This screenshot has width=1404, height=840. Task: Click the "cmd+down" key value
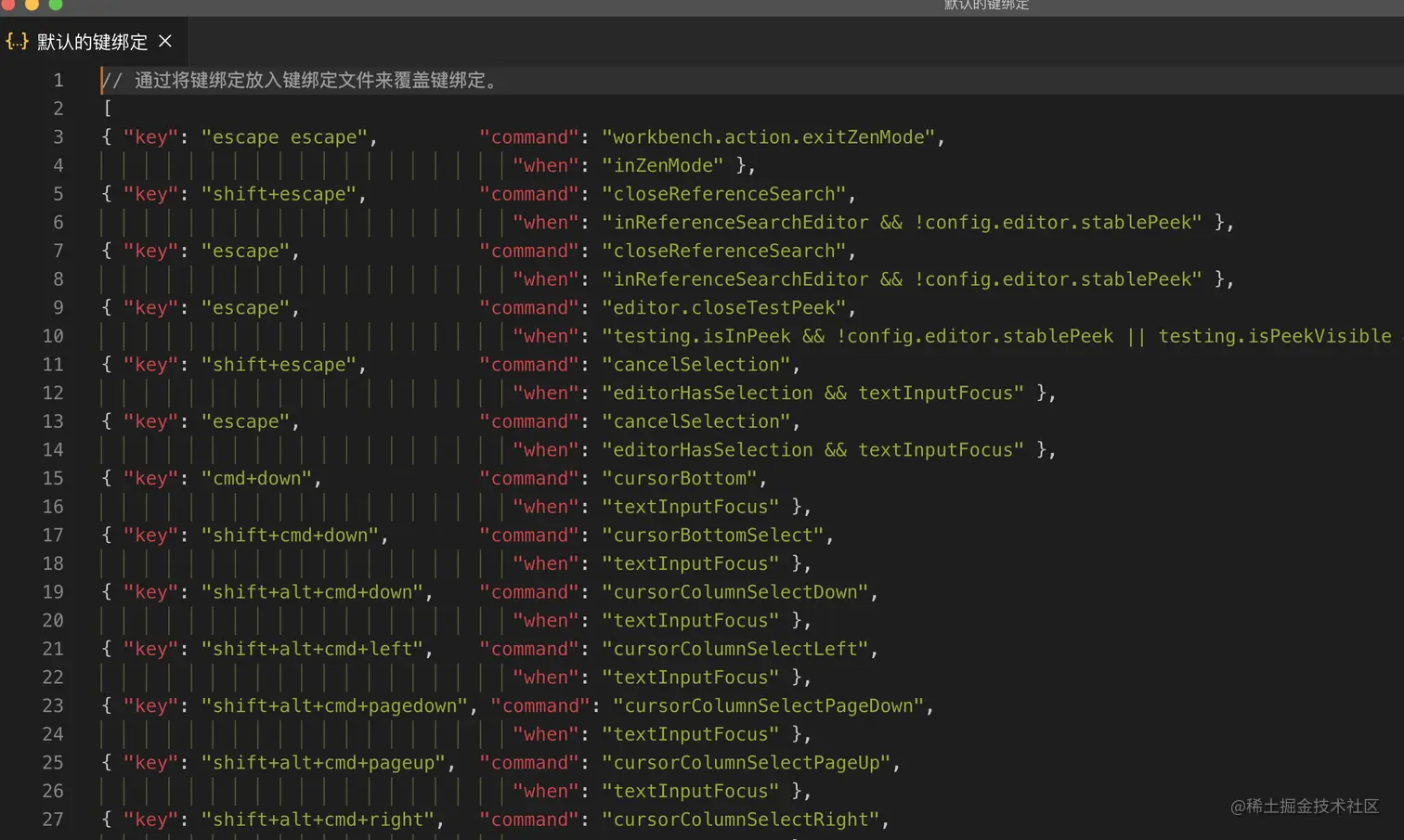pos(256,478)
